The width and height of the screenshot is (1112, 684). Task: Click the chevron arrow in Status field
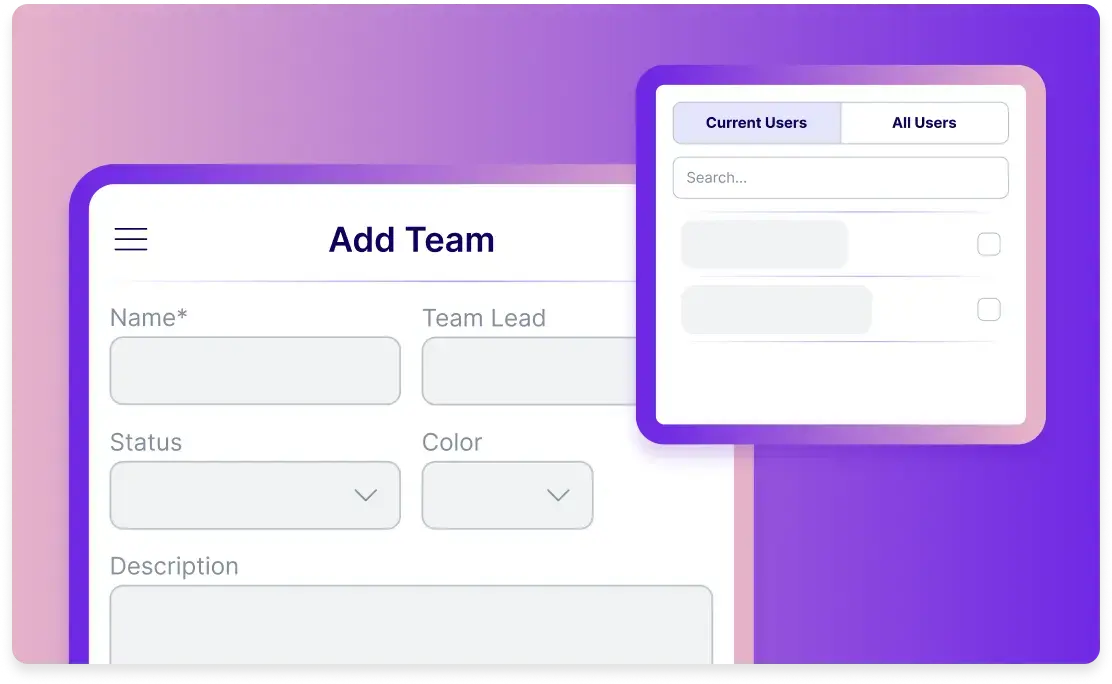pos(366,495)
